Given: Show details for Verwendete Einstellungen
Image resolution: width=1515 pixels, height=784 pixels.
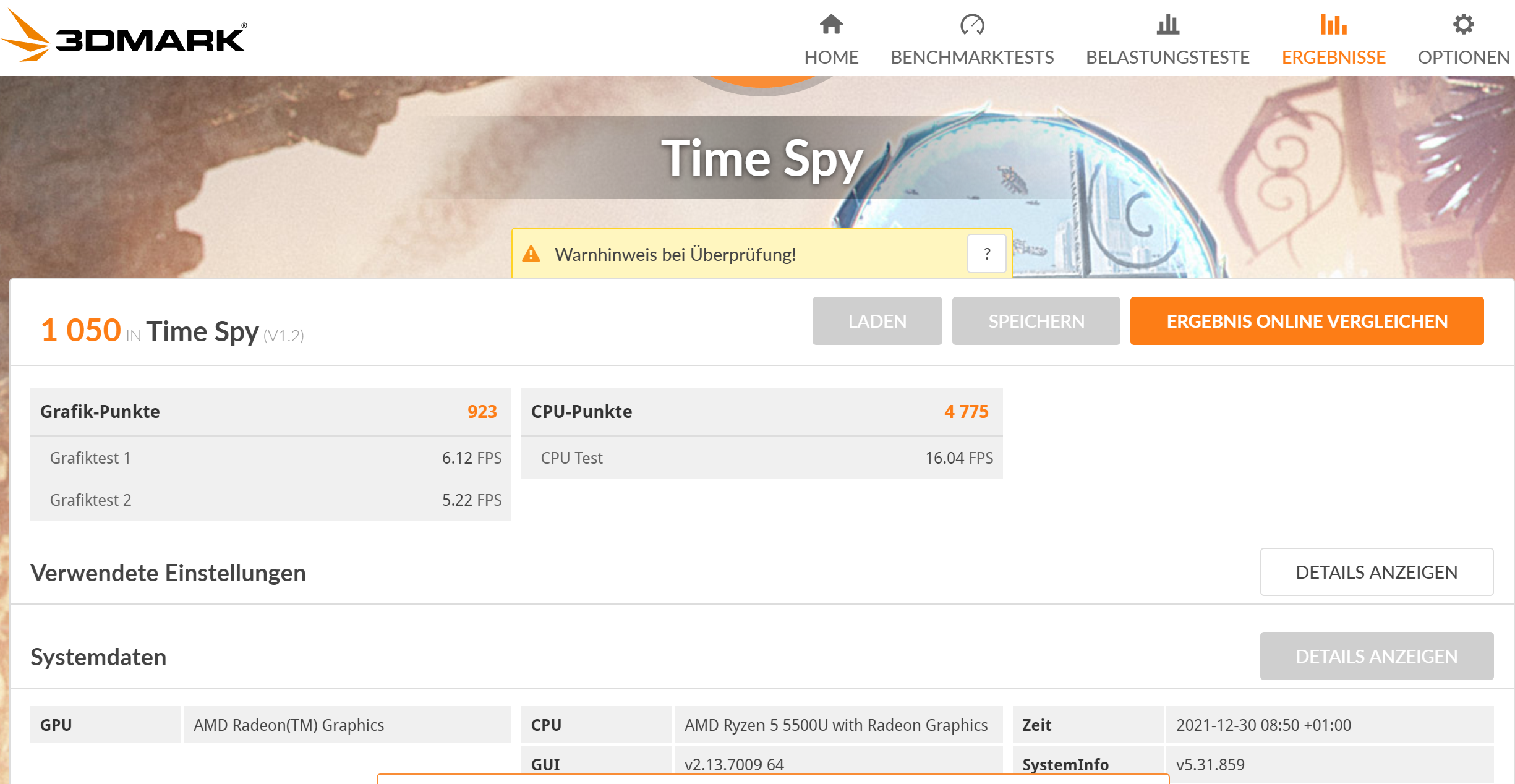Looking at the screenshot, I should pos(1376,572).
